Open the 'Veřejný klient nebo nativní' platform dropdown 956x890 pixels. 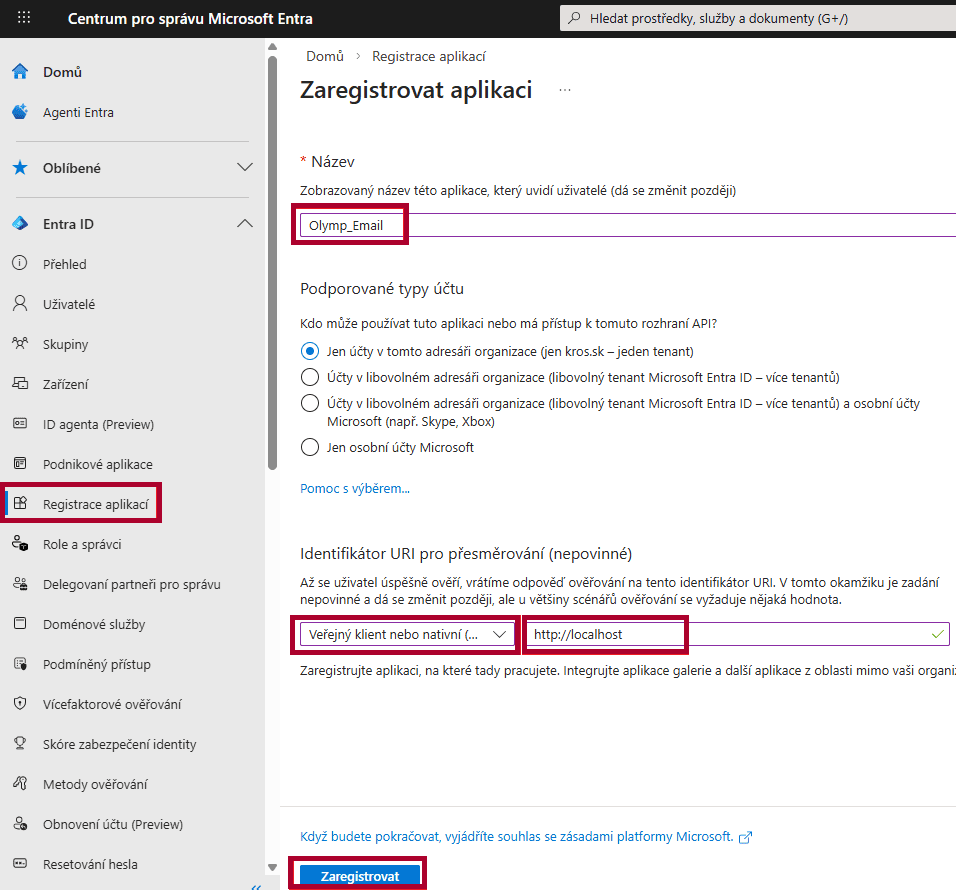(x=407, y=634)
